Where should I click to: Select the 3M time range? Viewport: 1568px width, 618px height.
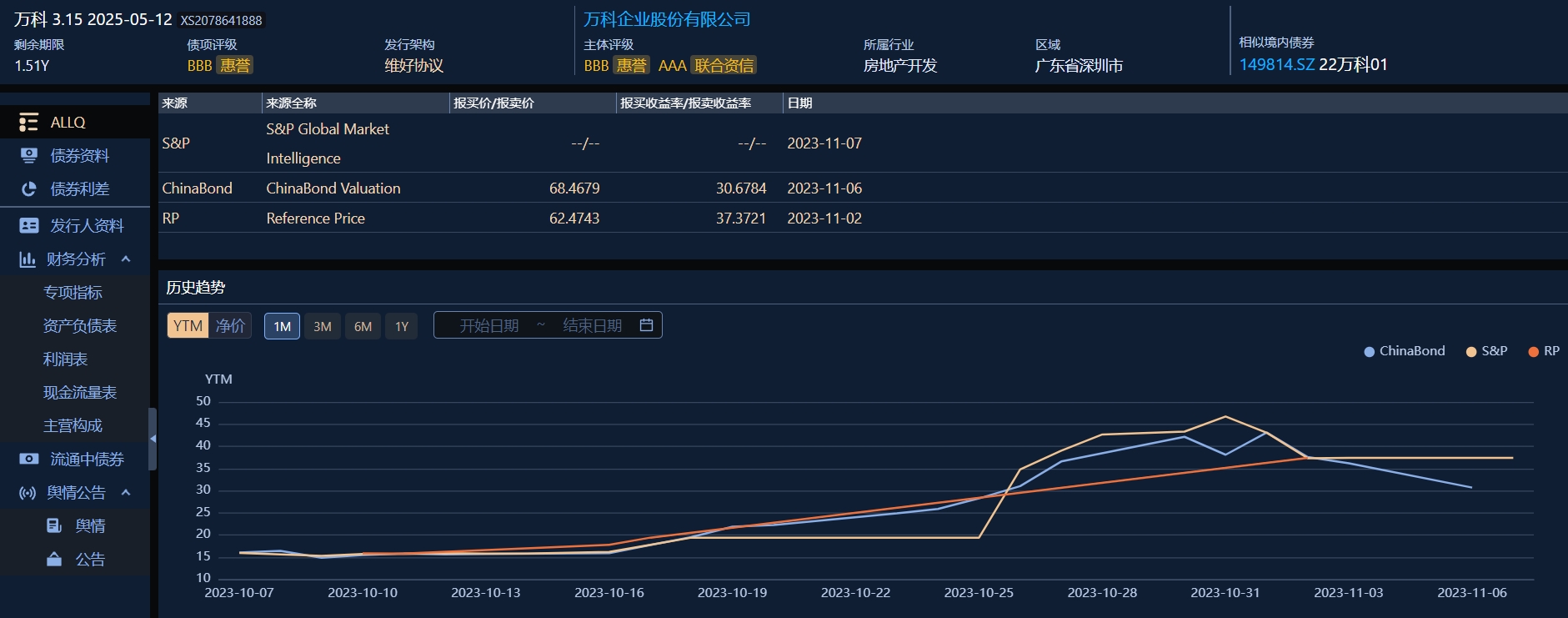click(323, 326)
